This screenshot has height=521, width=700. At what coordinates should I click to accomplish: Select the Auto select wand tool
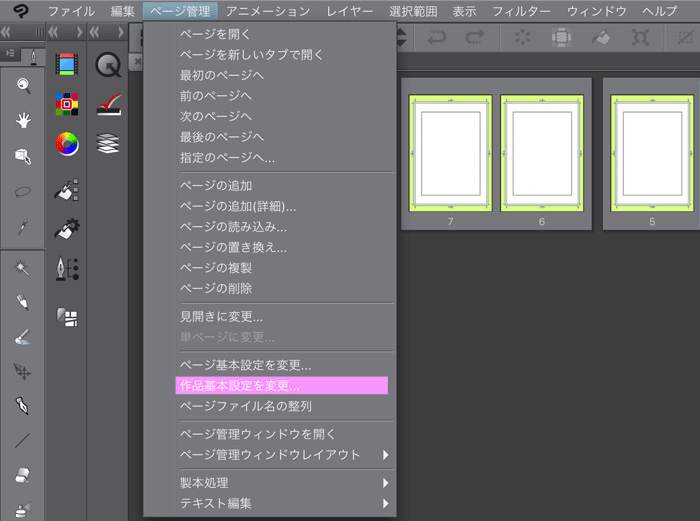(x=21, y=267)
